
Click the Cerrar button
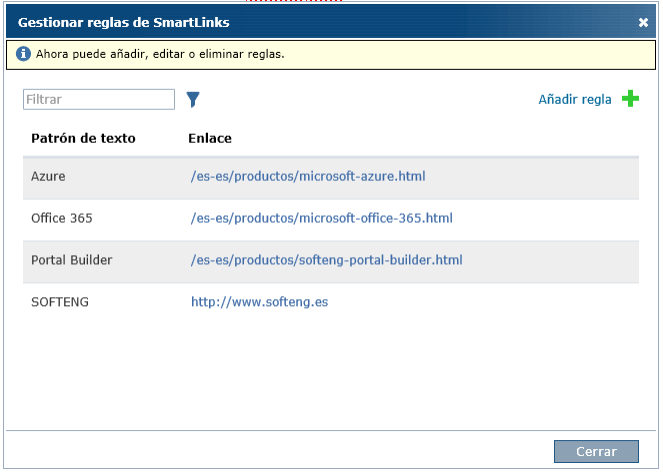click(x=596, y=451)
